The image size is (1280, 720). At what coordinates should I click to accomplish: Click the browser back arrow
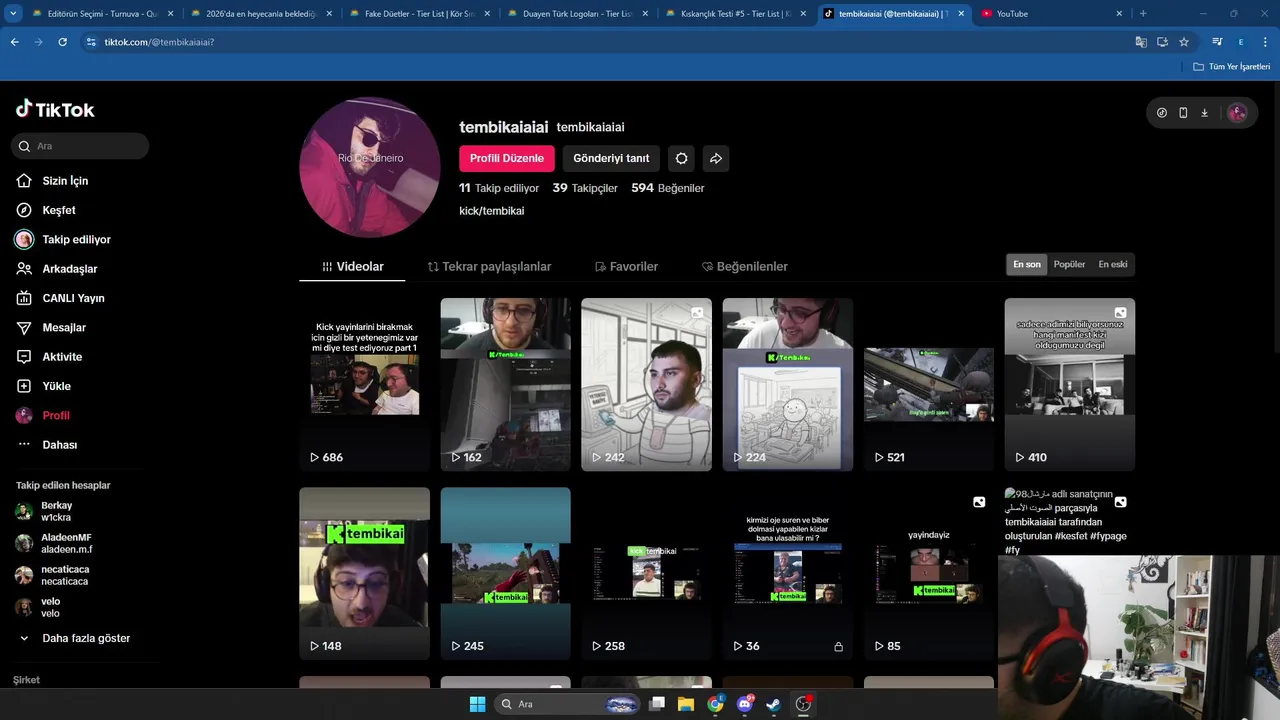(14, 42)
